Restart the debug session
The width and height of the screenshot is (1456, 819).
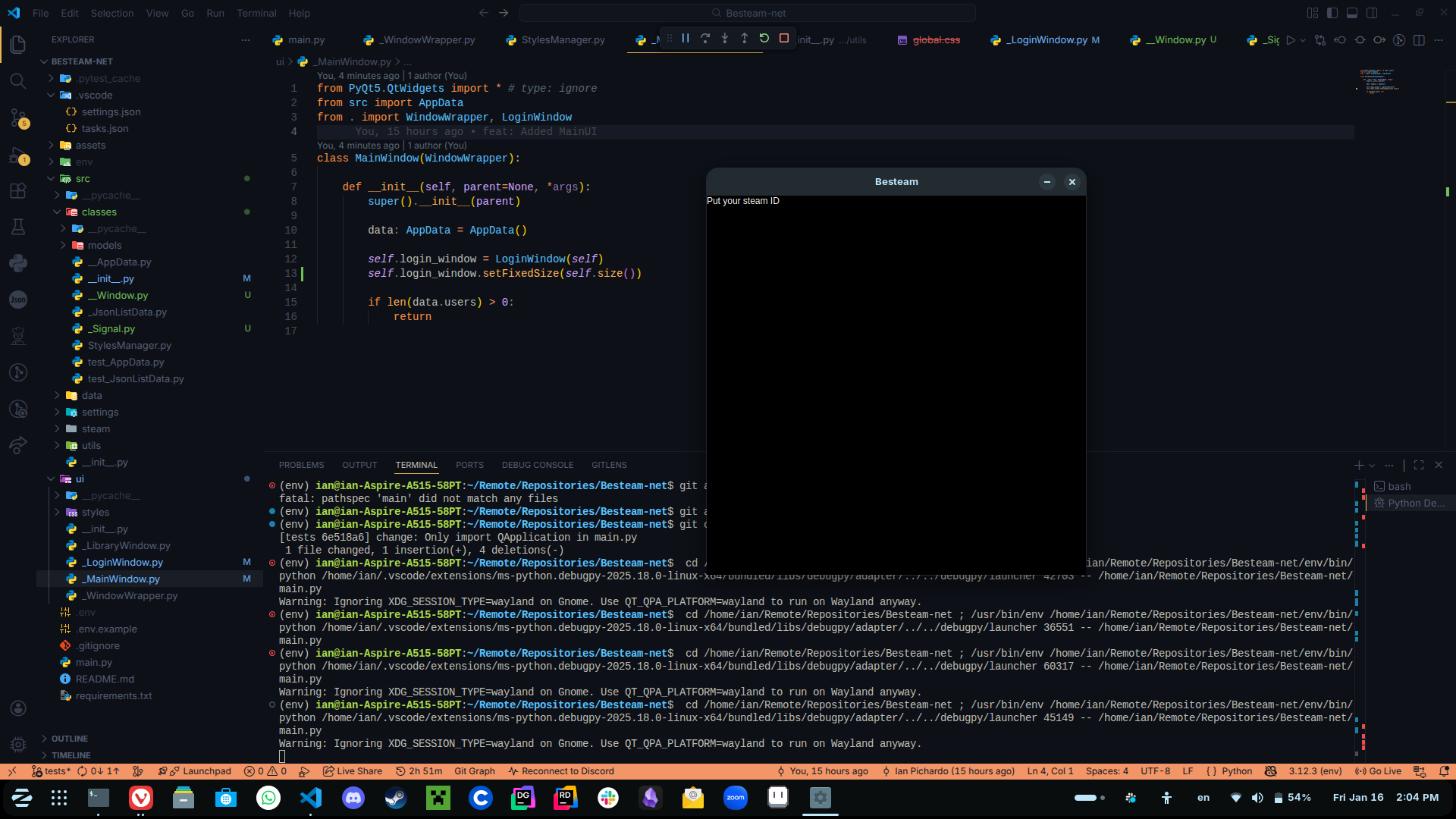[764, 38]
